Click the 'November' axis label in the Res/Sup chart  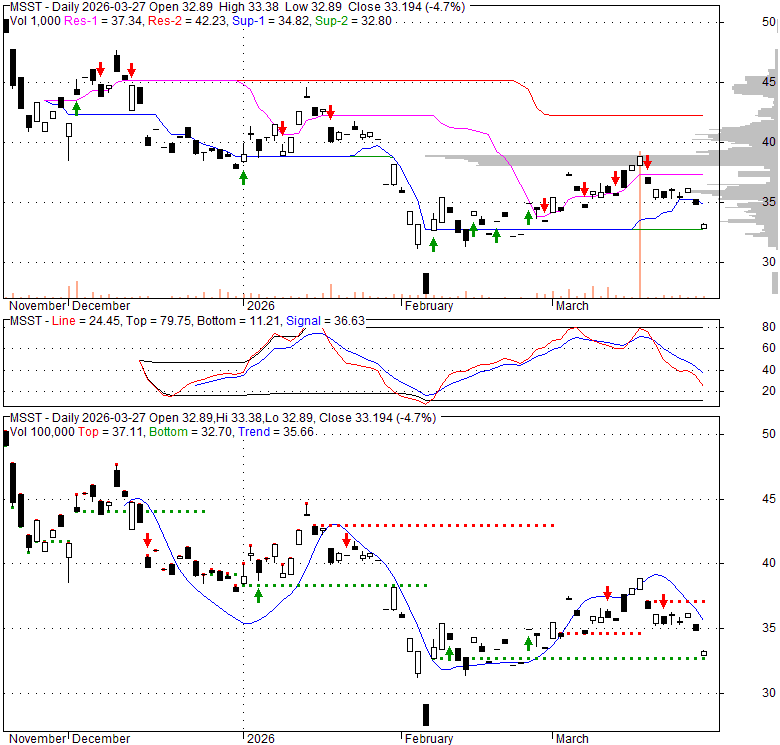click(38, 305)
